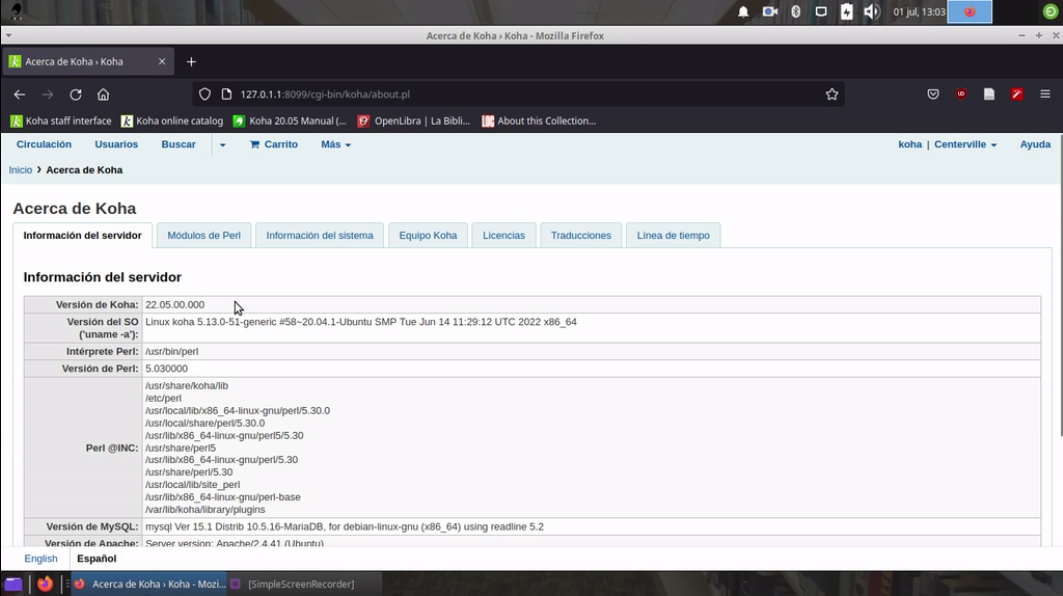This screenshot has height=596, width=1063.
Task: Open the Carrito cart
Action: click(x=274, y=144)
